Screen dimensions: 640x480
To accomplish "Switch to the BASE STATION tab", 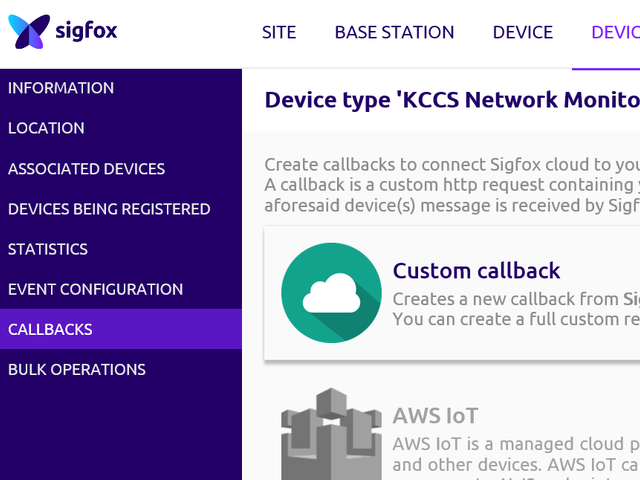I will click(394, 32).
